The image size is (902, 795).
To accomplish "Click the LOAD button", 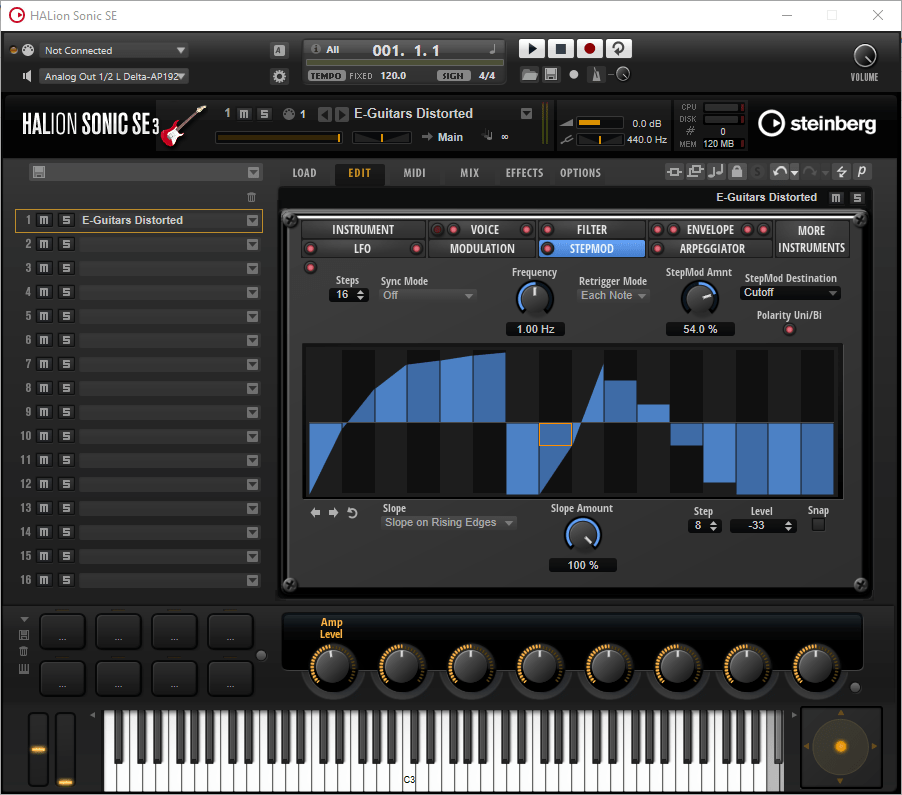I will (x=304, y=172).
